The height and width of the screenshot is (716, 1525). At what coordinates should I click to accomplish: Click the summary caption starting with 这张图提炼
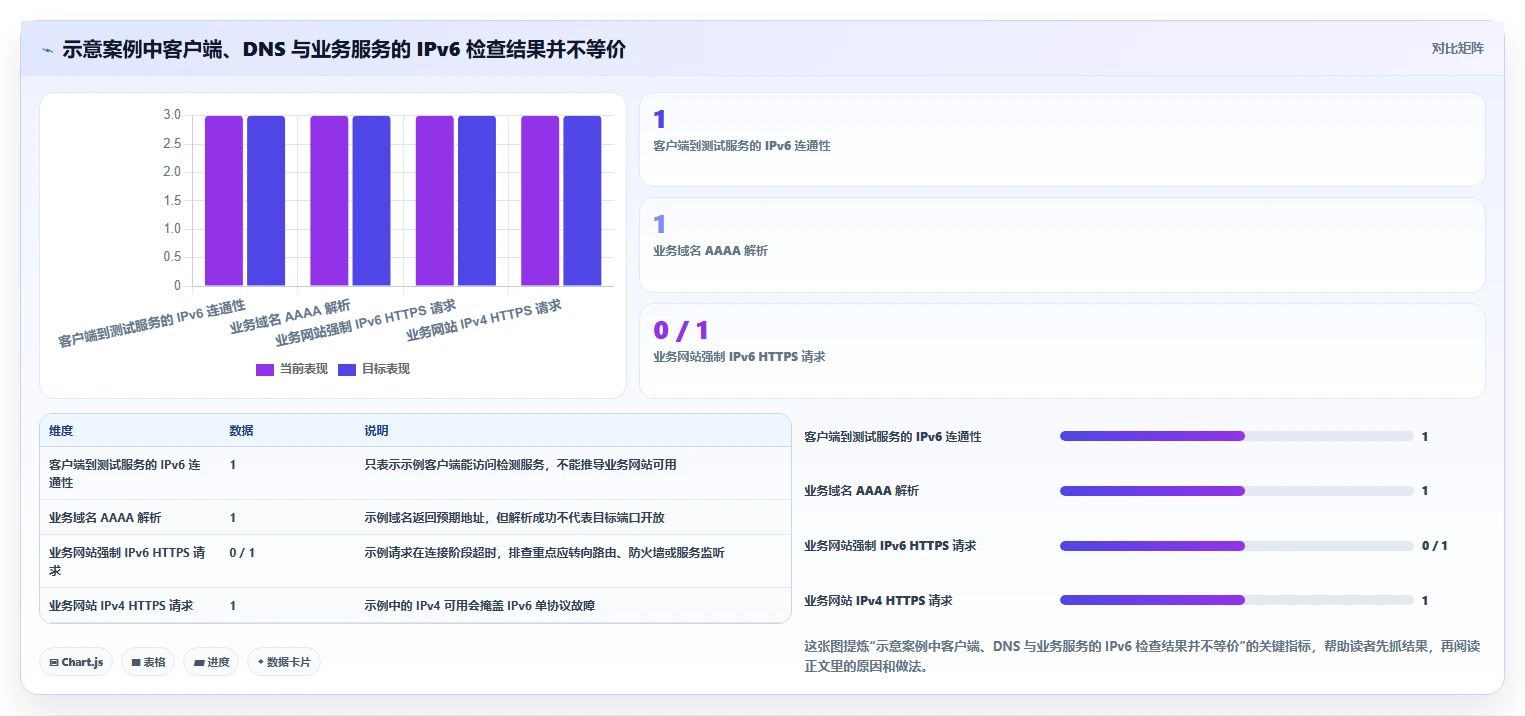pos(1142,657)
